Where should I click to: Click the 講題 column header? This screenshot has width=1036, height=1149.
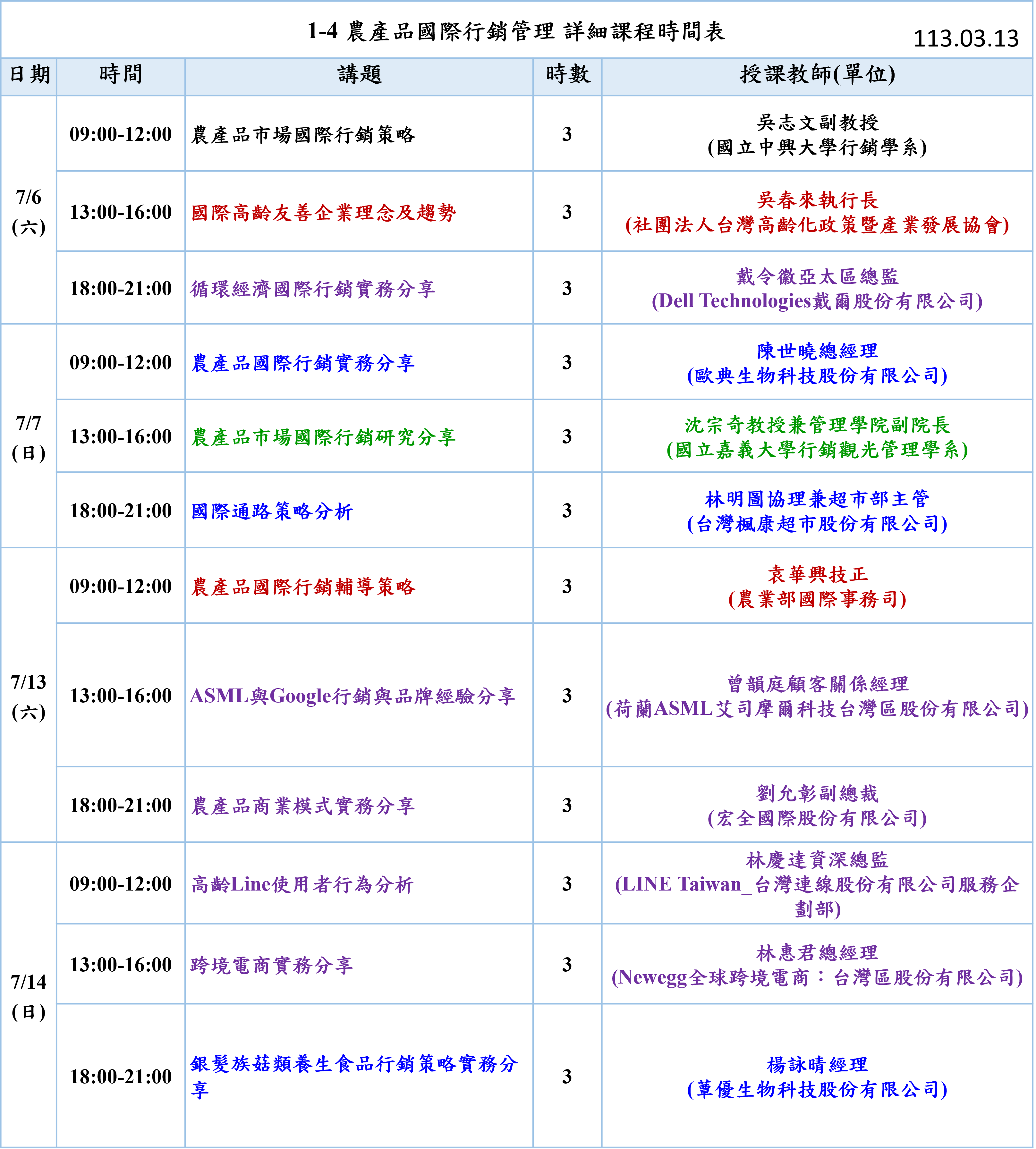point(359,74)
